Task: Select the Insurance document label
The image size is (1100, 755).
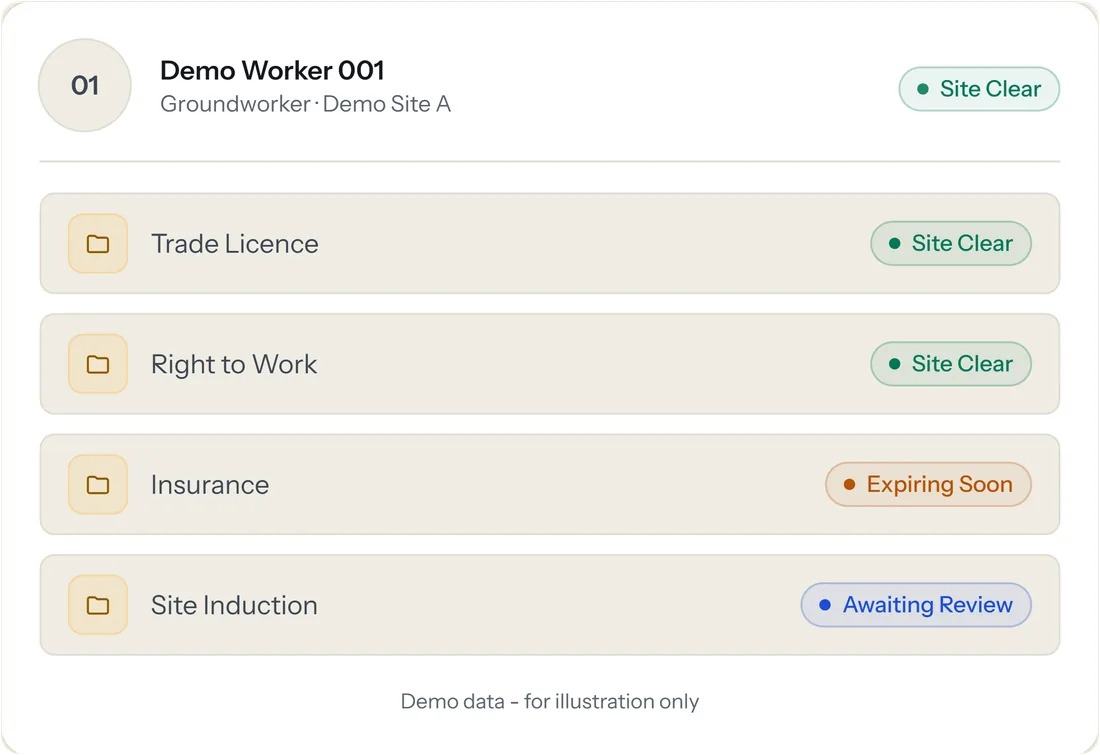Action: pos(210,485)
